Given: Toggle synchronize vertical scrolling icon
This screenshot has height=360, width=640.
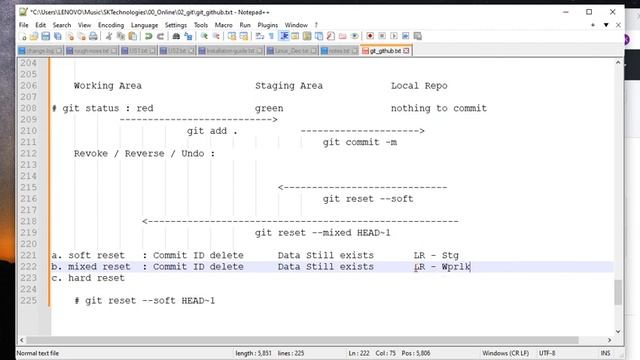Looking at the screenshot, I should 232,36.
